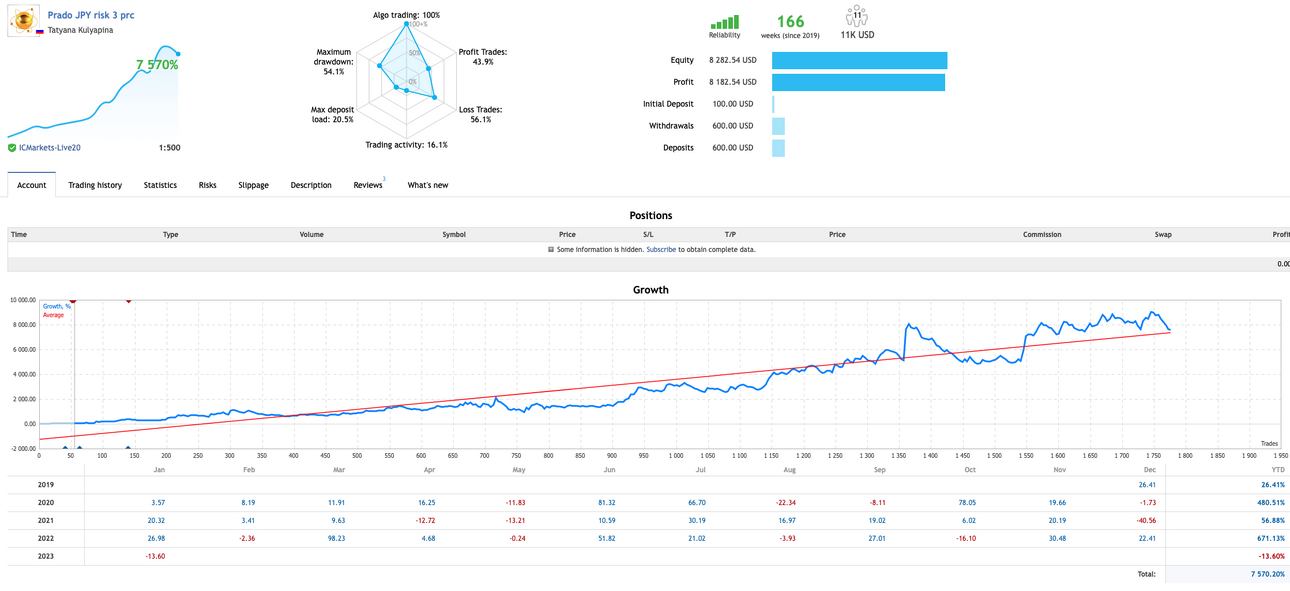Click the 'Growth, %' chart legend entry
The height and width of the screenshot is (591, 1290).
tap(57, 306)
